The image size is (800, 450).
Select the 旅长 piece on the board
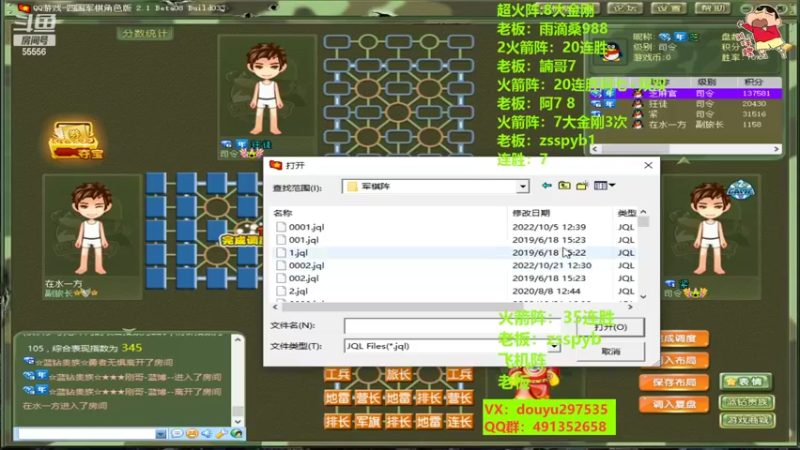coord(398,374)
